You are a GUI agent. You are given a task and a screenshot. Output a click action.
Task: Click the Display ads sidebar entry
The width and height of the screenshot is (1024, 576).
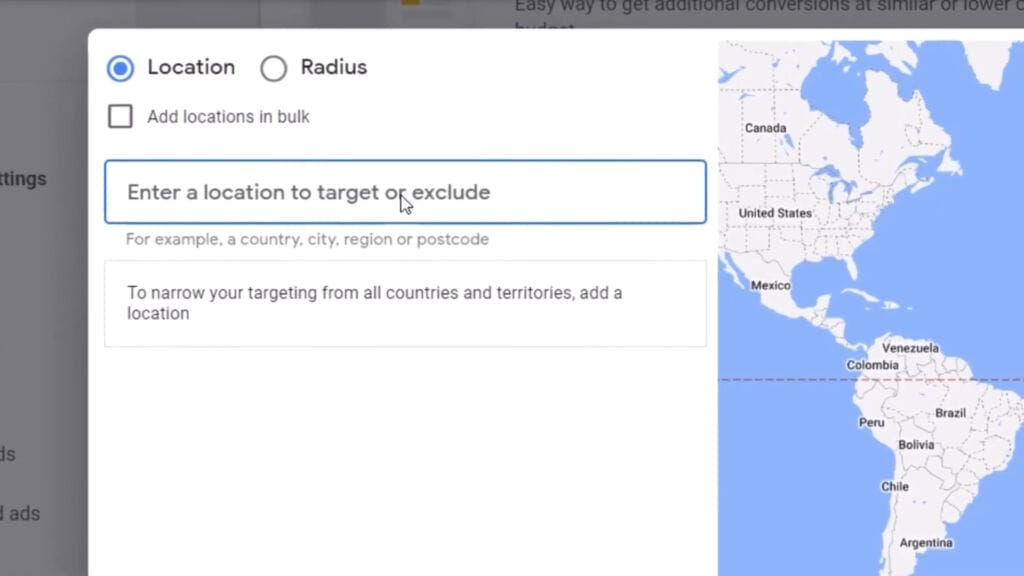(20, 513)
